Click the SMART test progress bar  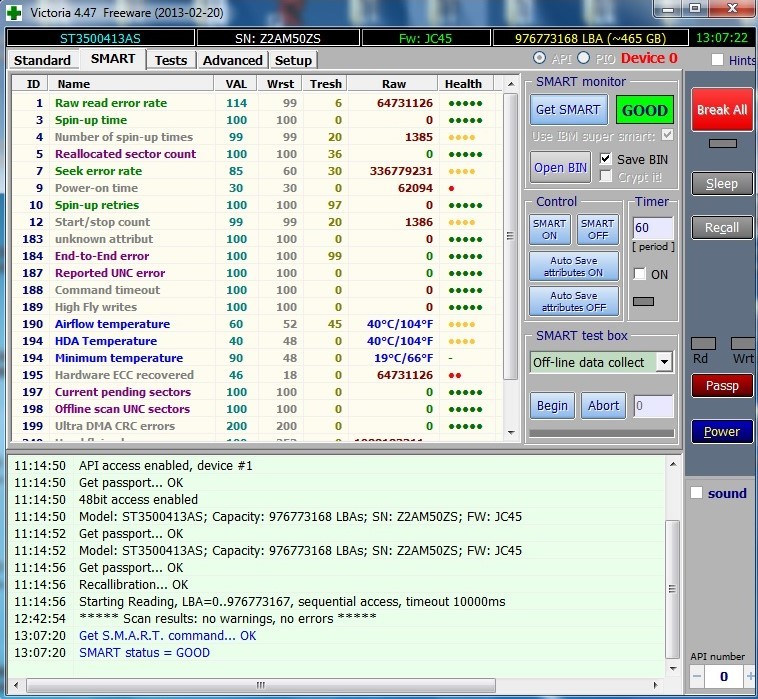pyautogui.click(x=601, y=433)
